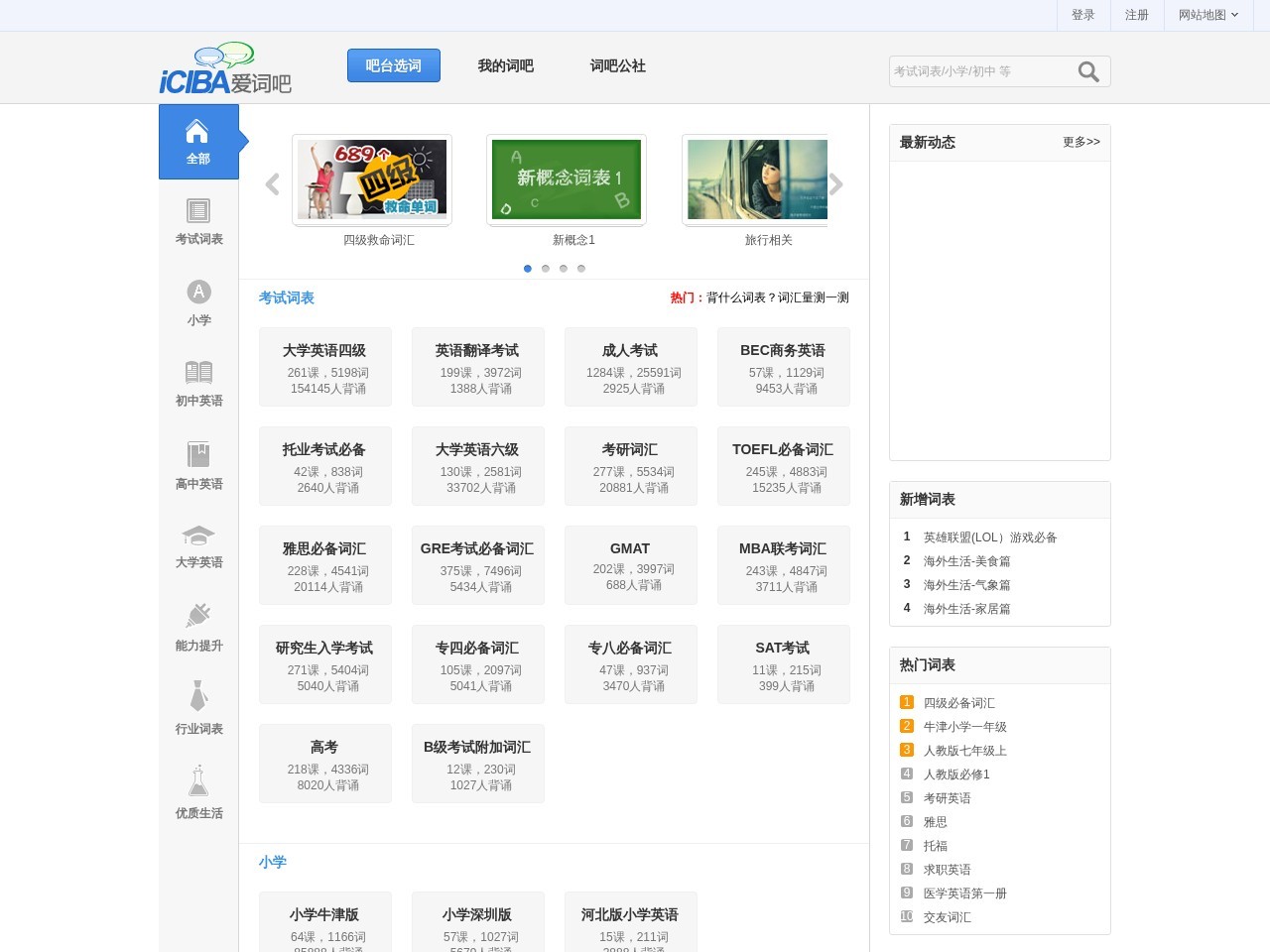Screen dimensions: 1270x952
Task: Switch to the 我的词吧 tab
Action: (505, 65)
